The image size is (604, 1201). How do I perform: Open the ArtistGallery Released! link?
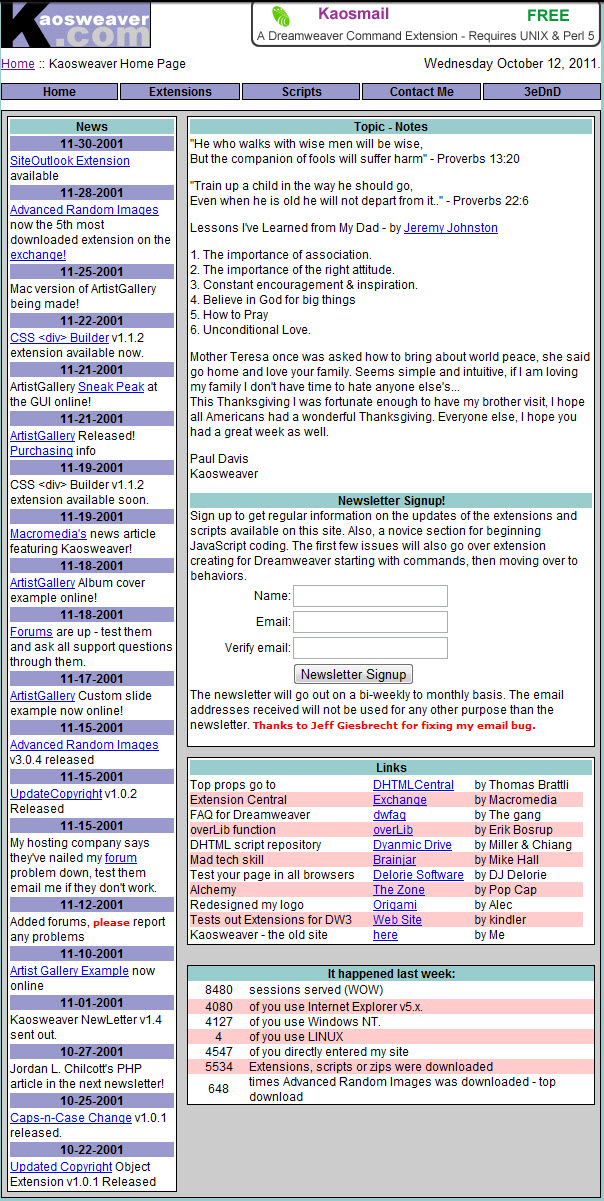tap(42, 436)
